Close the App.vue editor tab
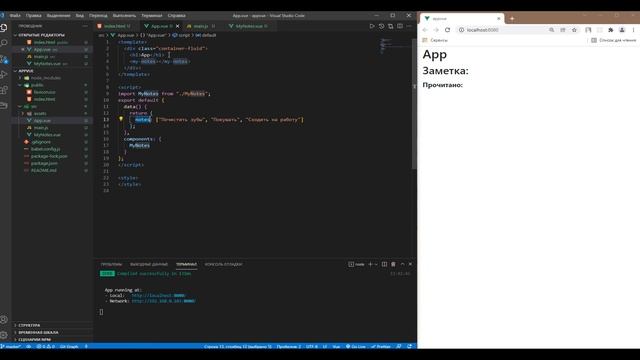Viewport: 640px width, 360px height. coord(177,26)
